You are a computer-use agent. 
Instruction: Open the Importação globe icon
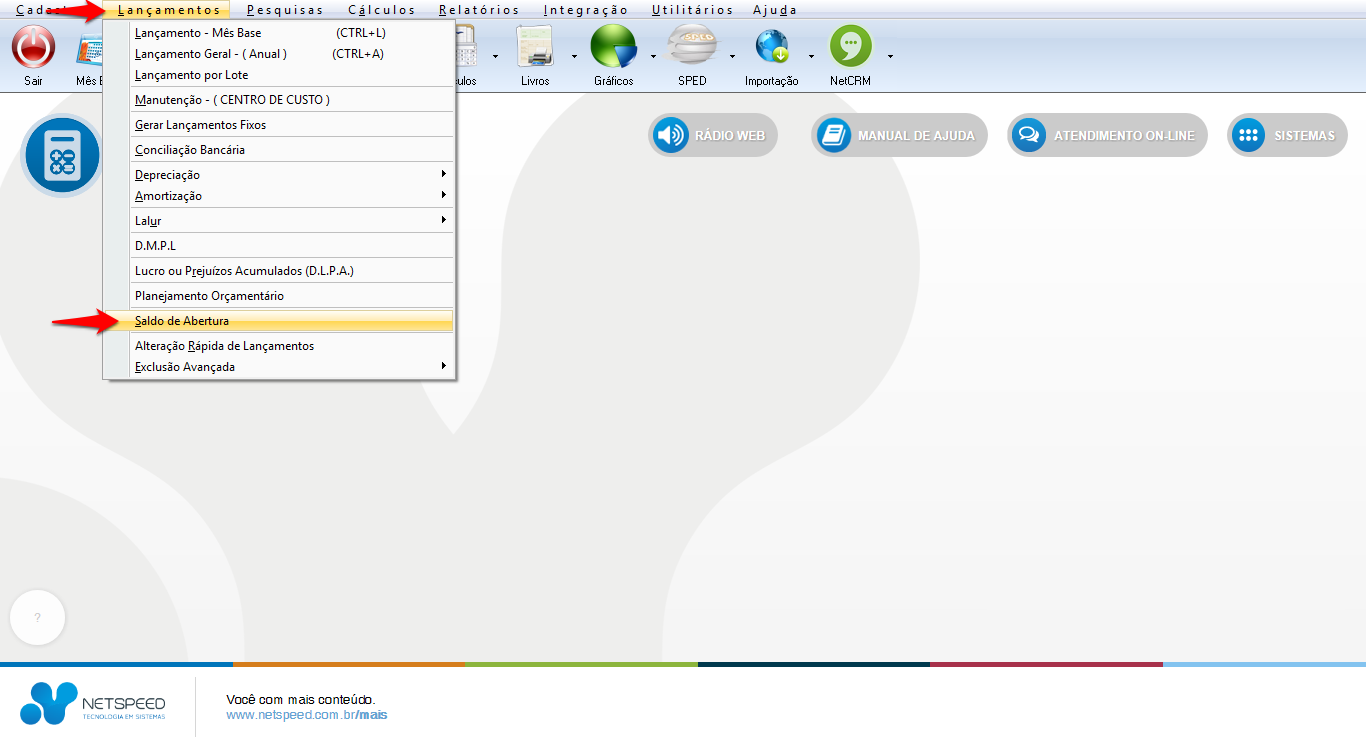(x=771, y=47)
